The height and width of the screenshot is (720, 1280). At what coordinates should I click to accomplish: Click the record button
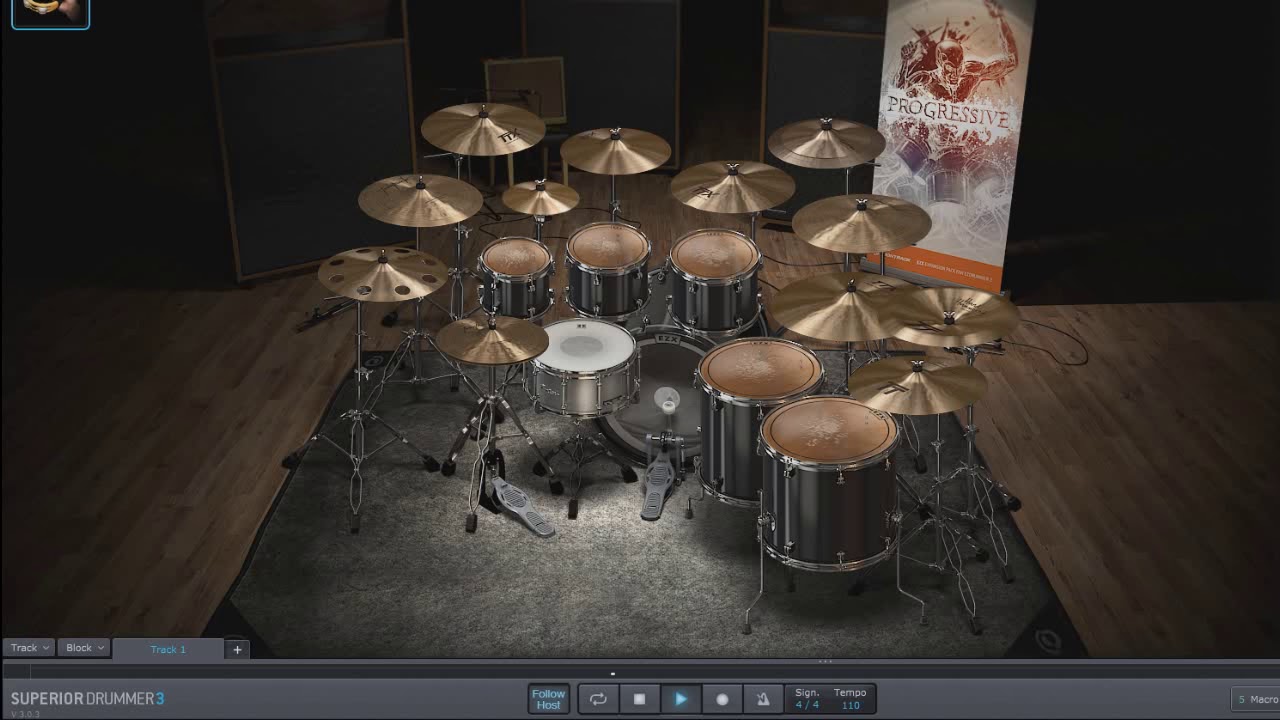pos(722,699)
